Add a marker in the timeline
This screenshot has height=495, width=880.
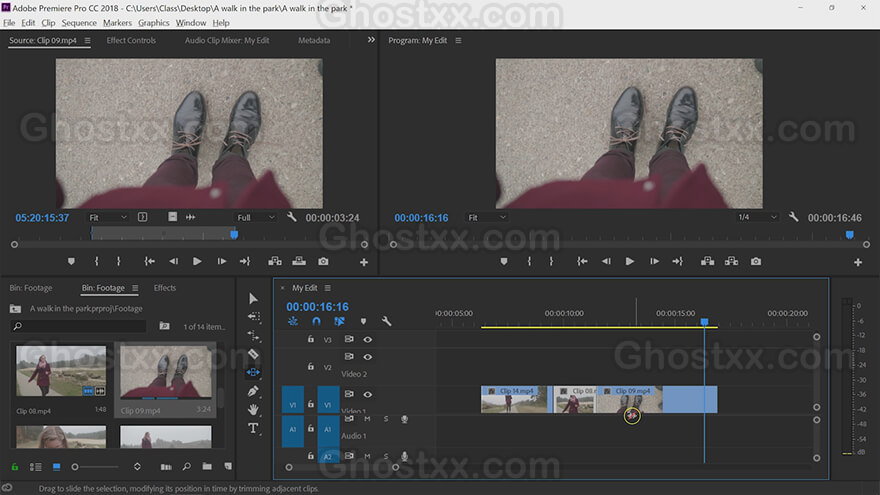click(363, 322)
